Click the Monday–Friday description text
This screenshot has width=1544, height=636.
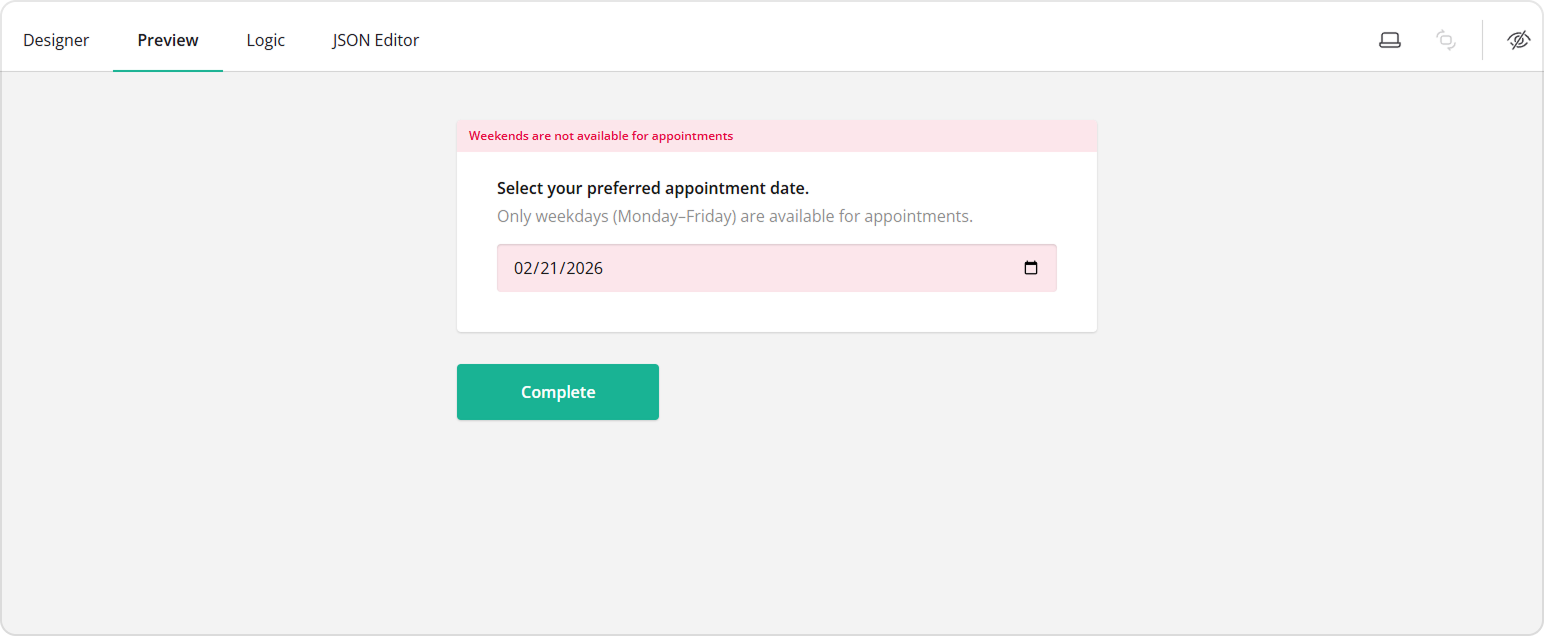734,215
